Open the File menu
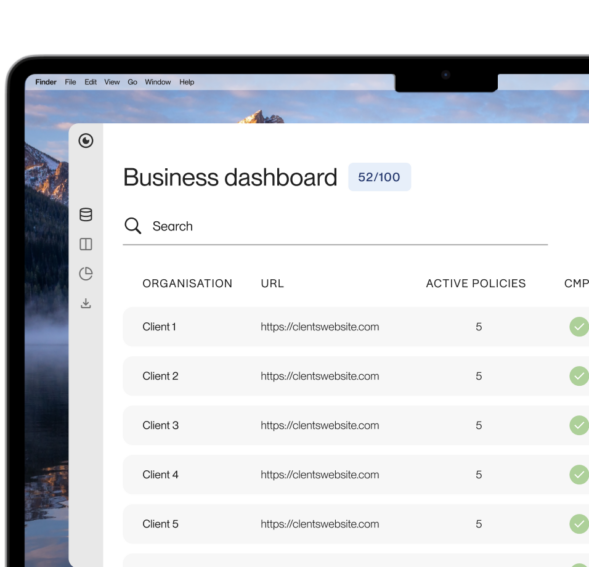589x567 pixels. 70,82
